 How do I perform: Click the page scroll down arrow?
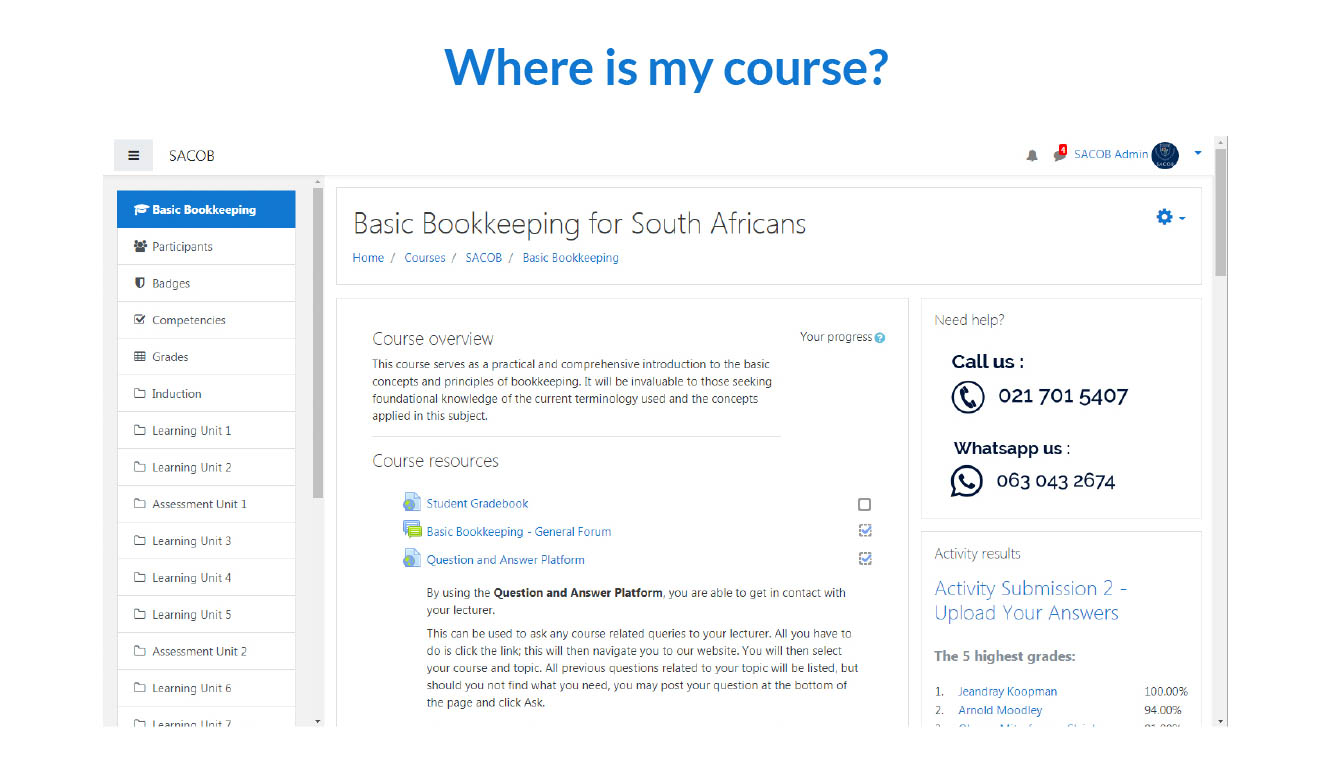coord(1220,720)
